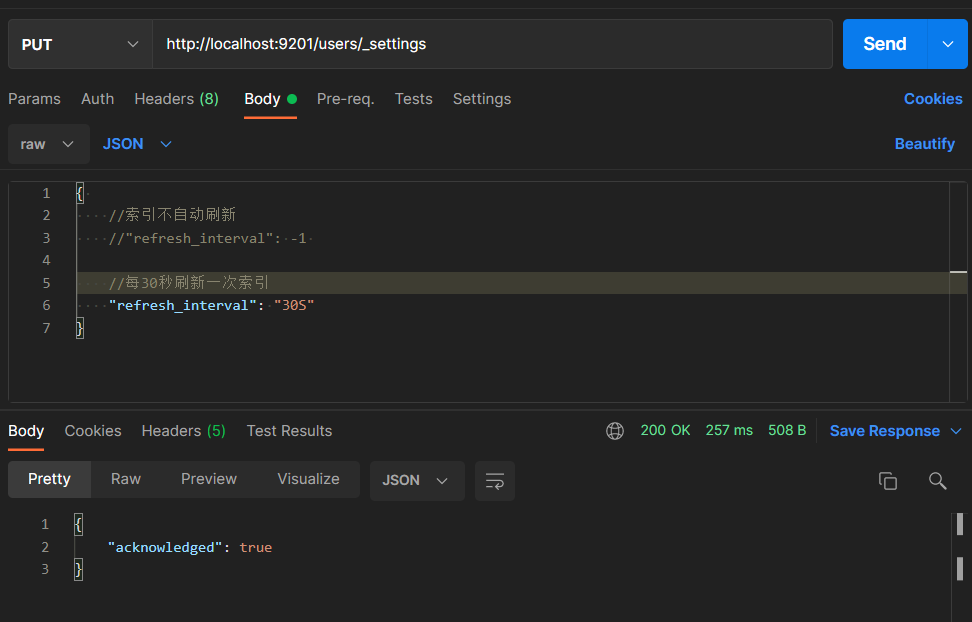The image size is (972, 622).
Task: Open the Test Results tab
Action: tap(289, 431)
